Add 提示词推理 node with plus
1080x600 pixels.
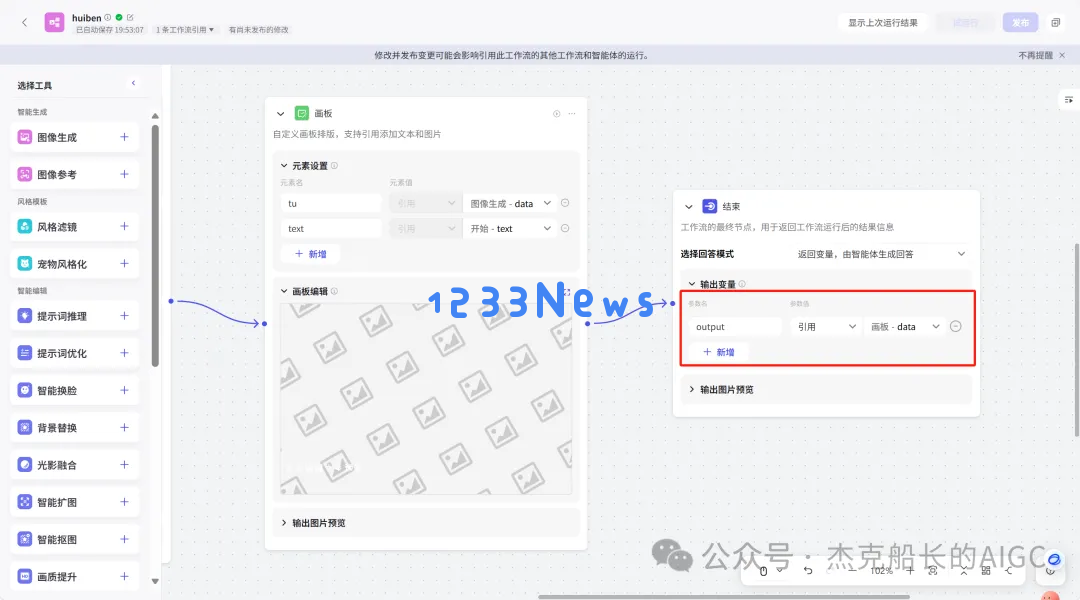click(x=125, y=315)
